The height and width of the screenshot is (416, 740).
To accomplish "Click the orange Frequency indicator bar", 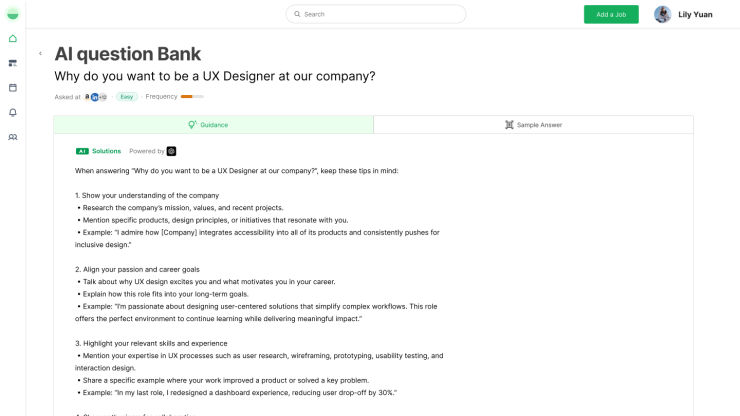I will (192, 97).
